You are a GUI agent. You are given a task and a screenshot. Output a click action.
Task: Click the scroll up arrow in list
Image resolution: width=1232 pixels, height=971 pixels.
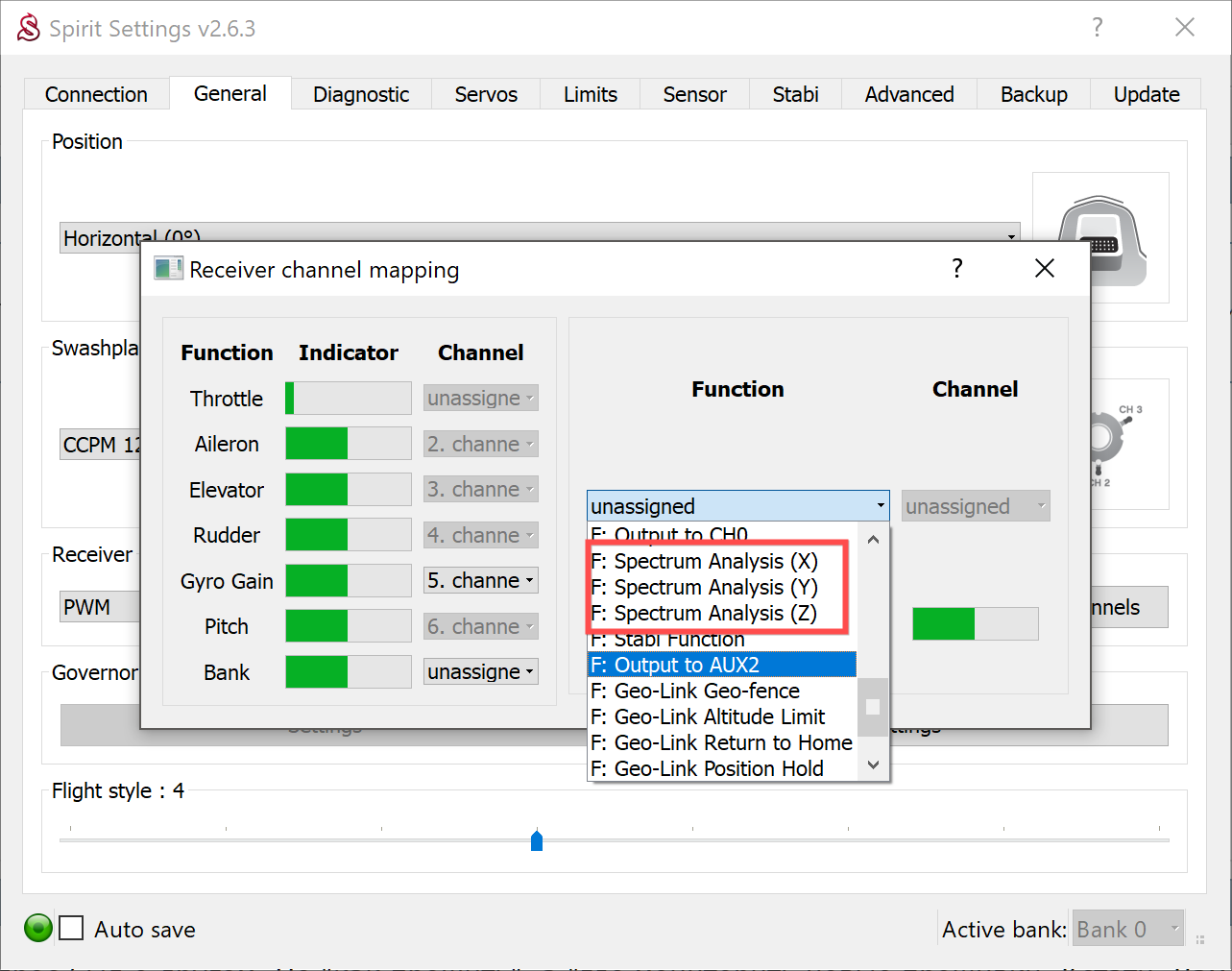(x=873, y=540)
